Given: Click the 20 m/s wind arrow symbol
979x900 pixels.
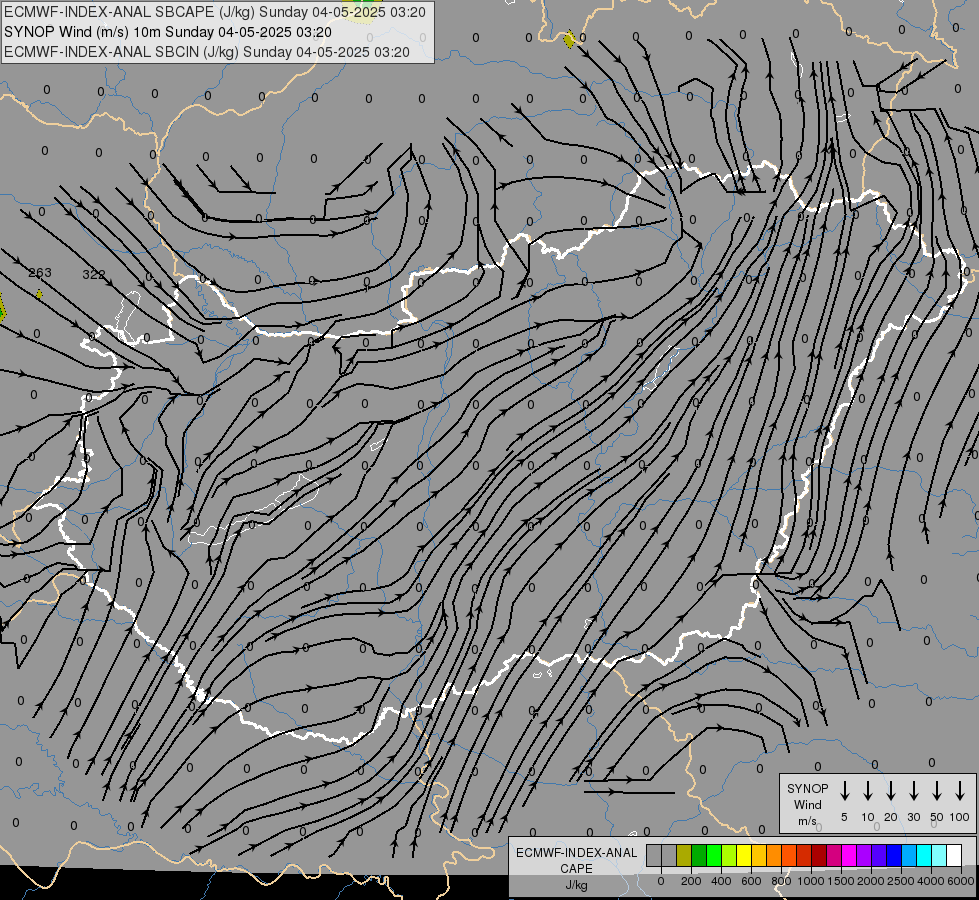Looking at the screenshot, I should [x=890, y=791].
